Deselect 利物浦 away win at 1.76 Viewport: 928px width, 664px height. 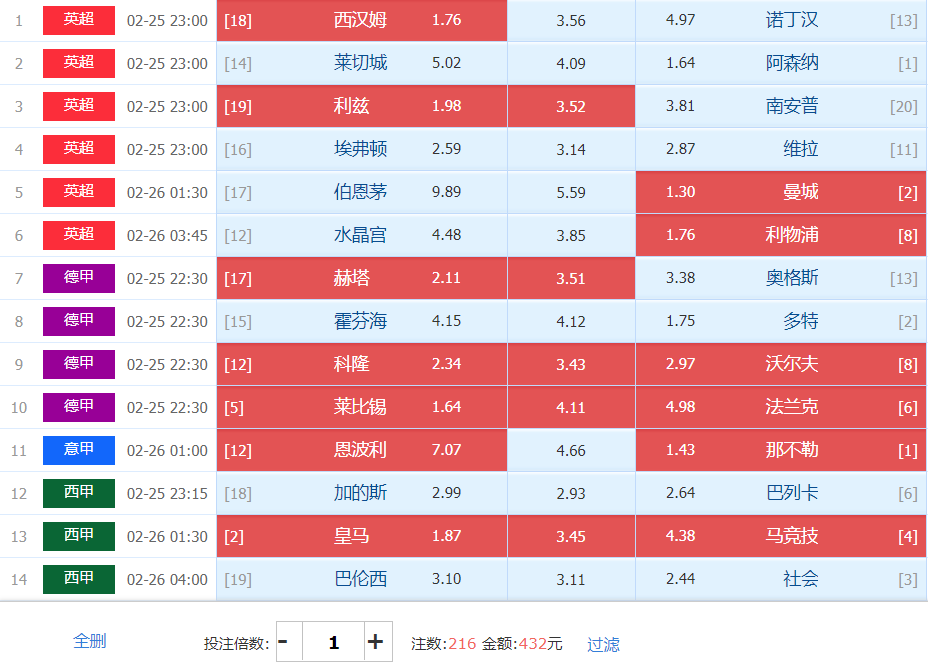[x=781, y=235]
